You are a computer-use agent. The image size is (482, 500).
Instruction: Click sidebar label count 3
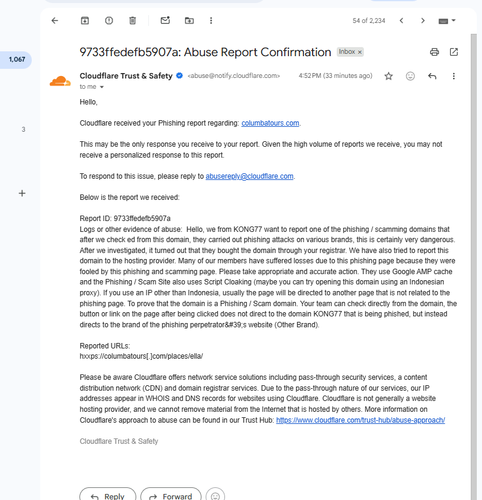(23, 129)
